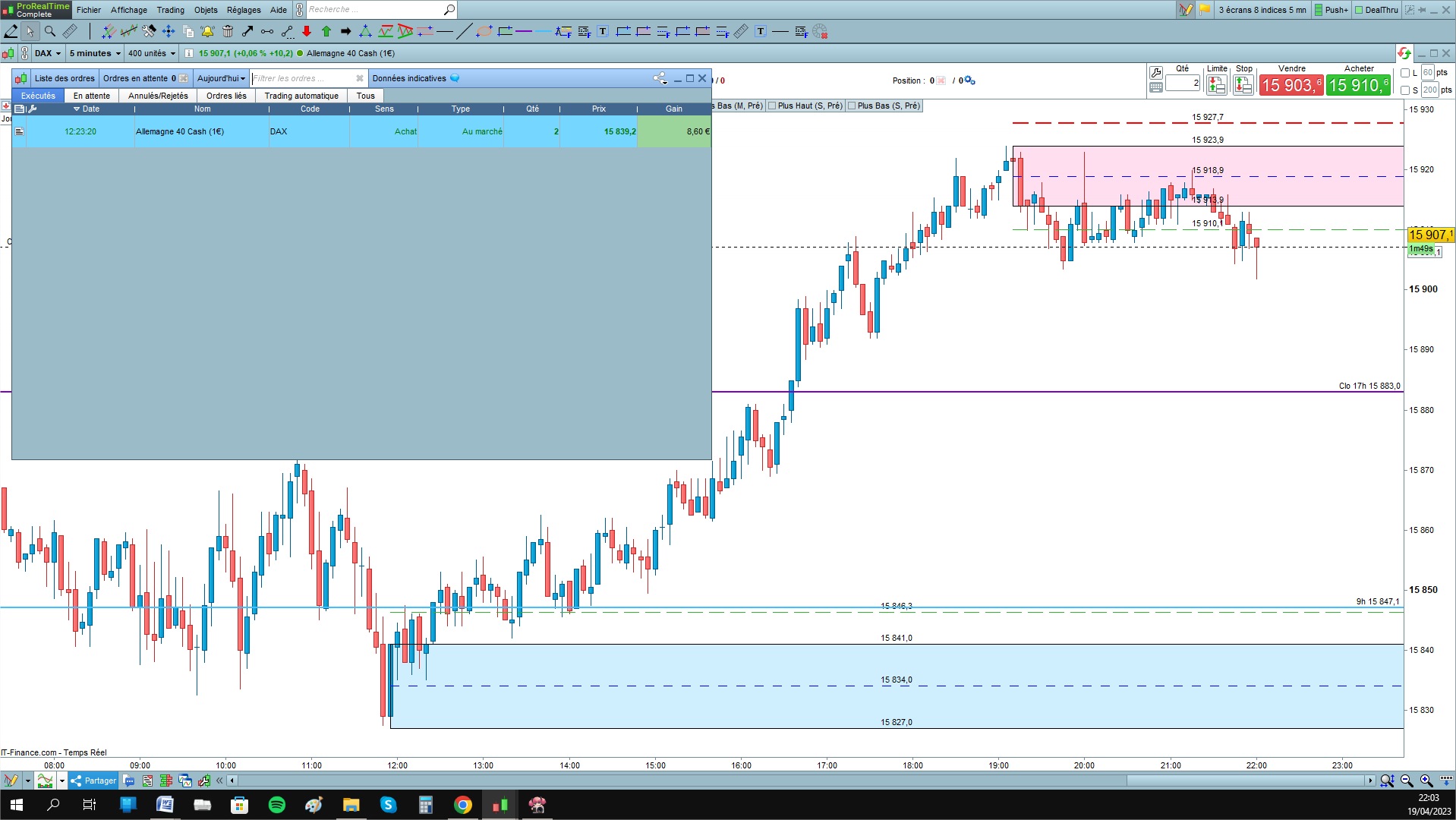The height and width of the screenshot is (820, 1456).
Task: Open the Aujourd'hui date filter dropdown
Action: coord(221,78)
